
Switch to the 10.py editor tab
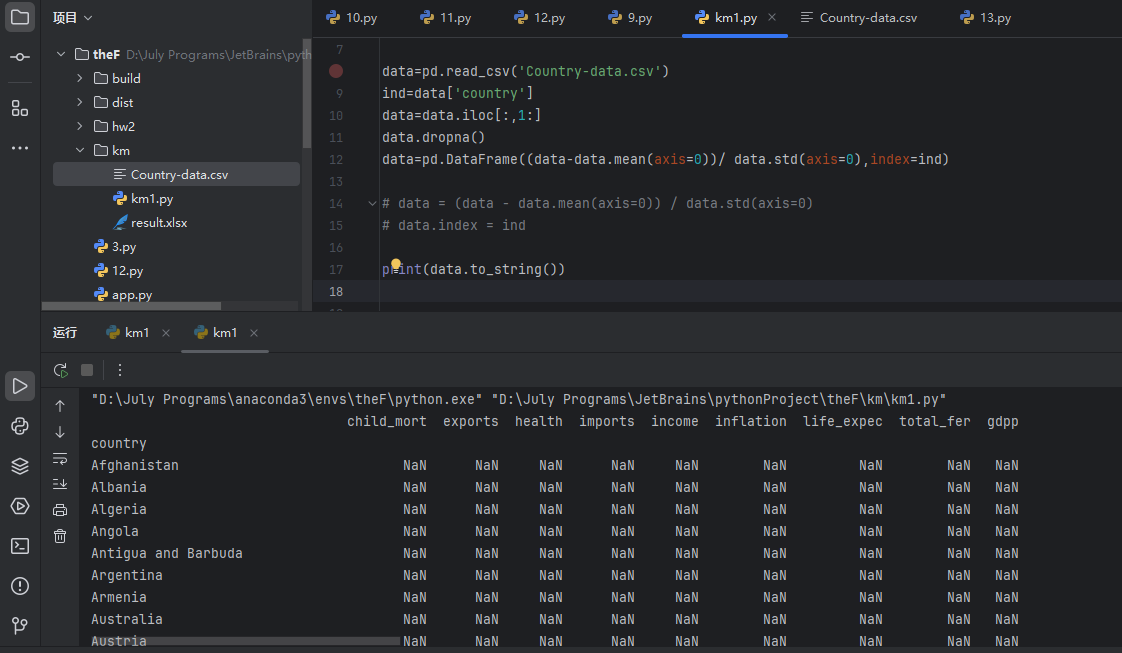pyautogui.click(x=351, y=18)
